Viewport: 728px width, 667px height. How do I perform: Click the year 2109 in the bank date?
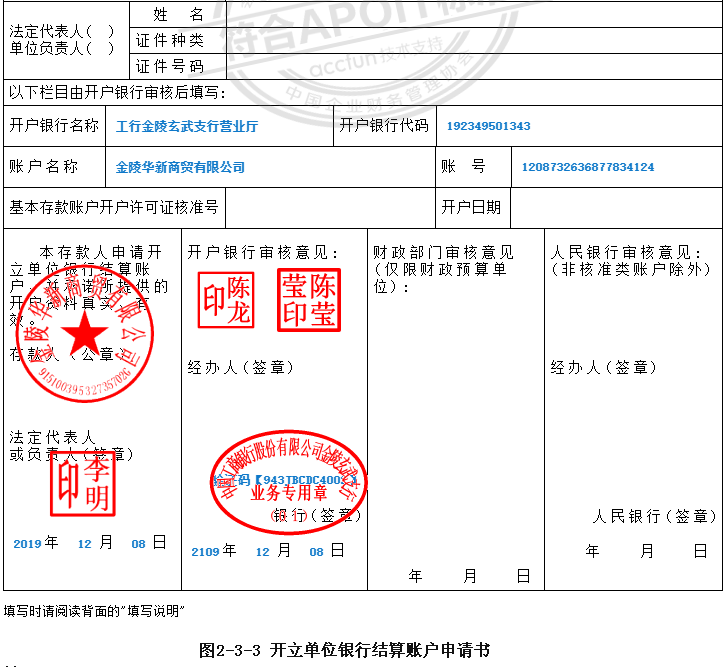pos(206,552)
